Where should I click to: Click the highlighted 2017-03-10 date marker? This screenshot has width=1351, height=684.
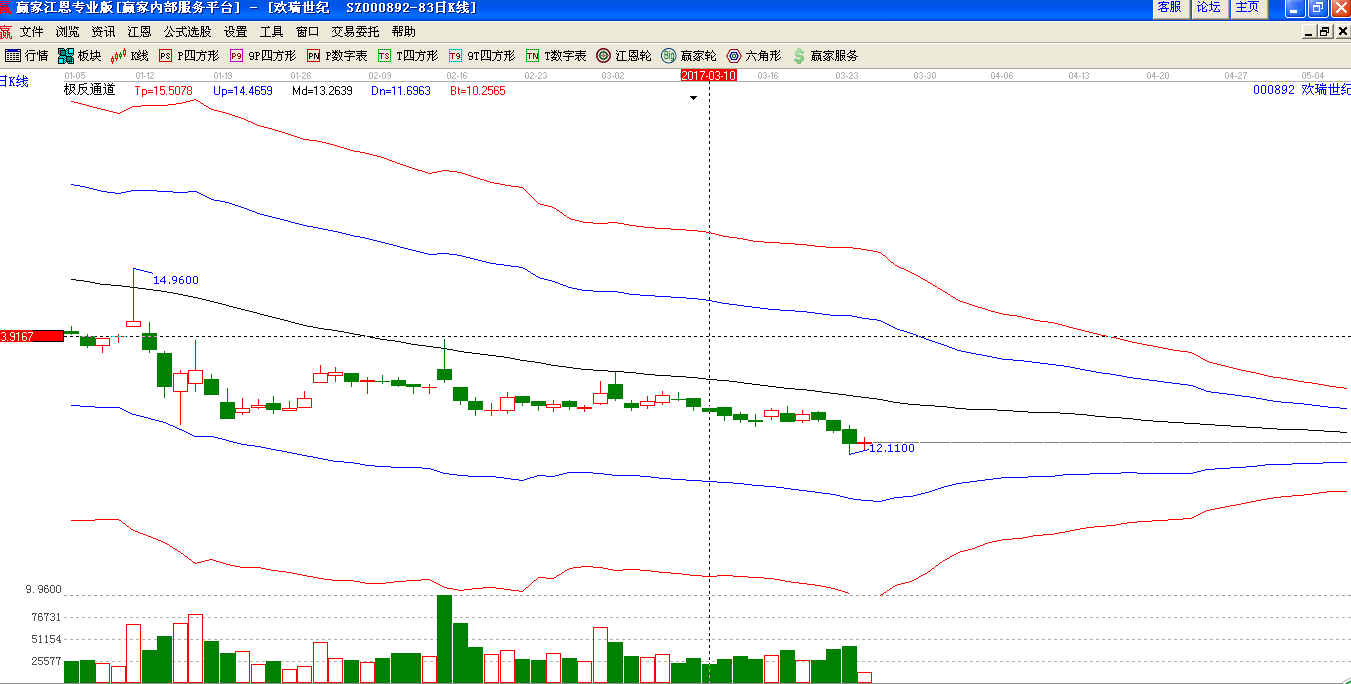[x=709, y=75]
